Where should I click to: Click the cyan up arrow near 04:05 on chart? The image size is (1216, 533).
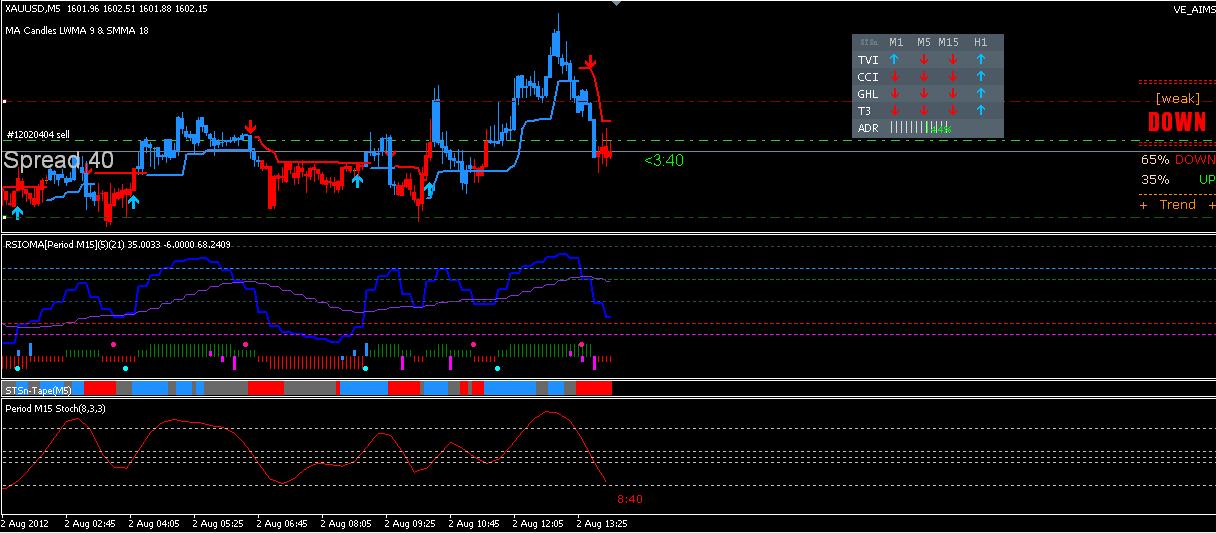tap(132, 202)
